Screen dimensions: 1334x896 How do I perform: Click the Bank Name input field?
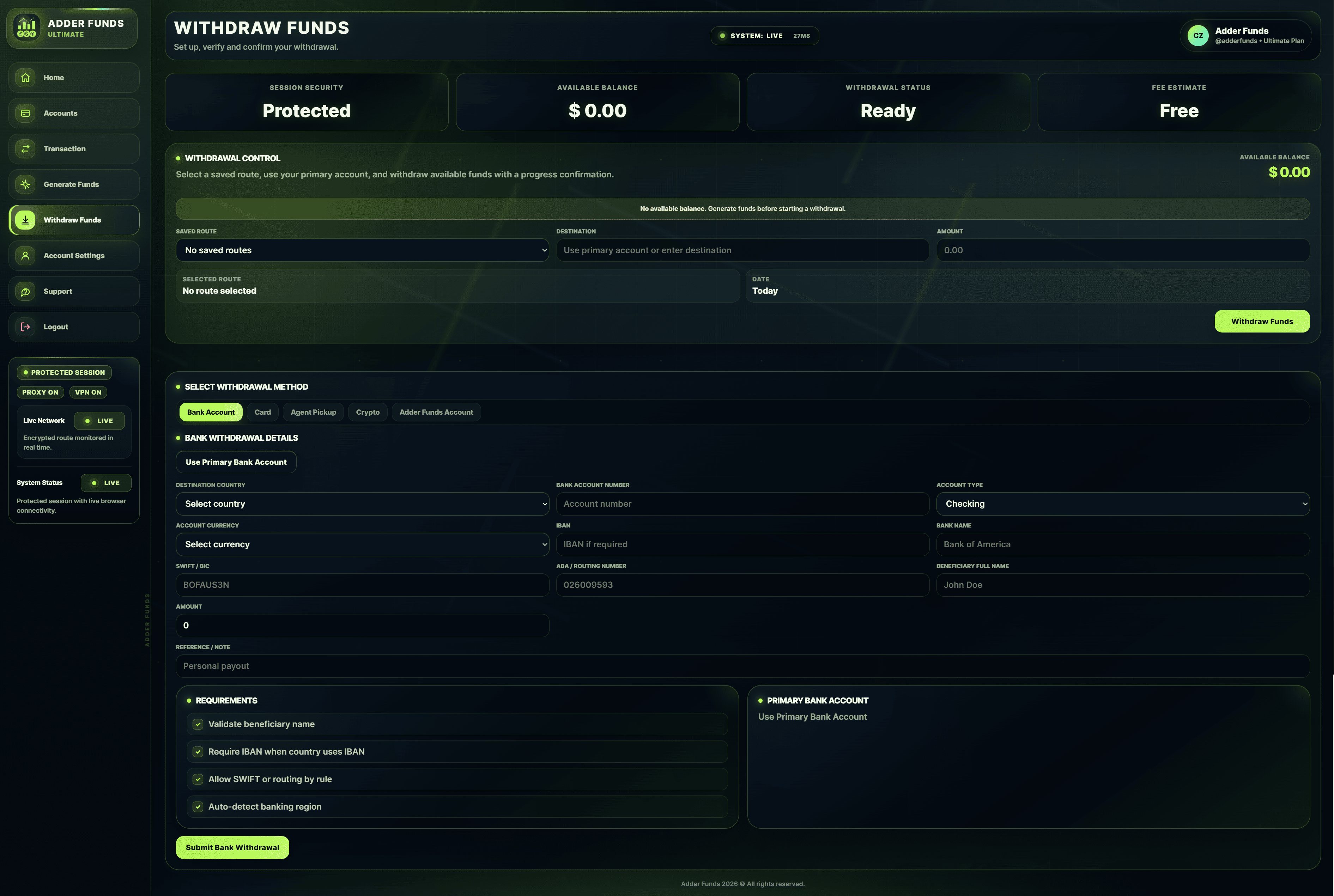1122,544
